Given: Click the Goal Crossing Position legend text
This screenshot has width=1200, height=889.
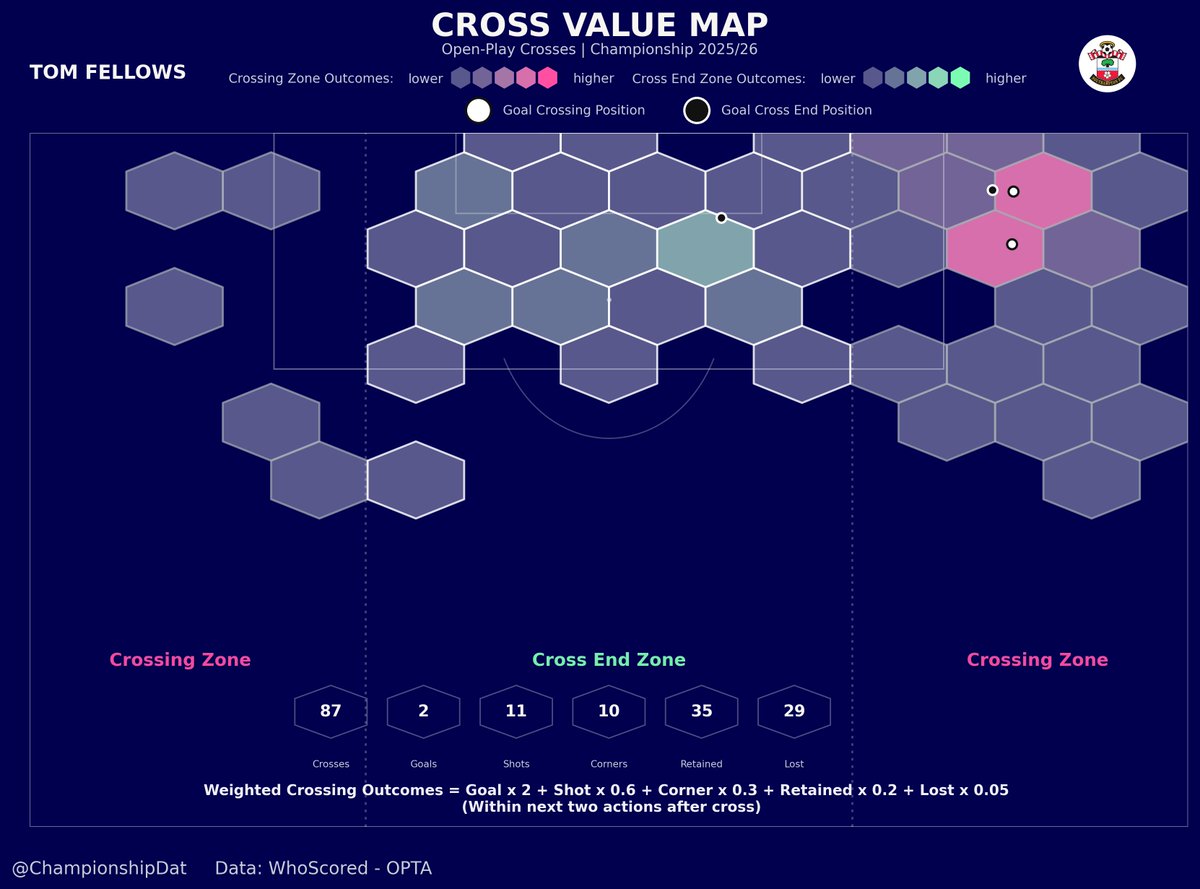Looking at the screenshot, I should click(x=574, y=110).
